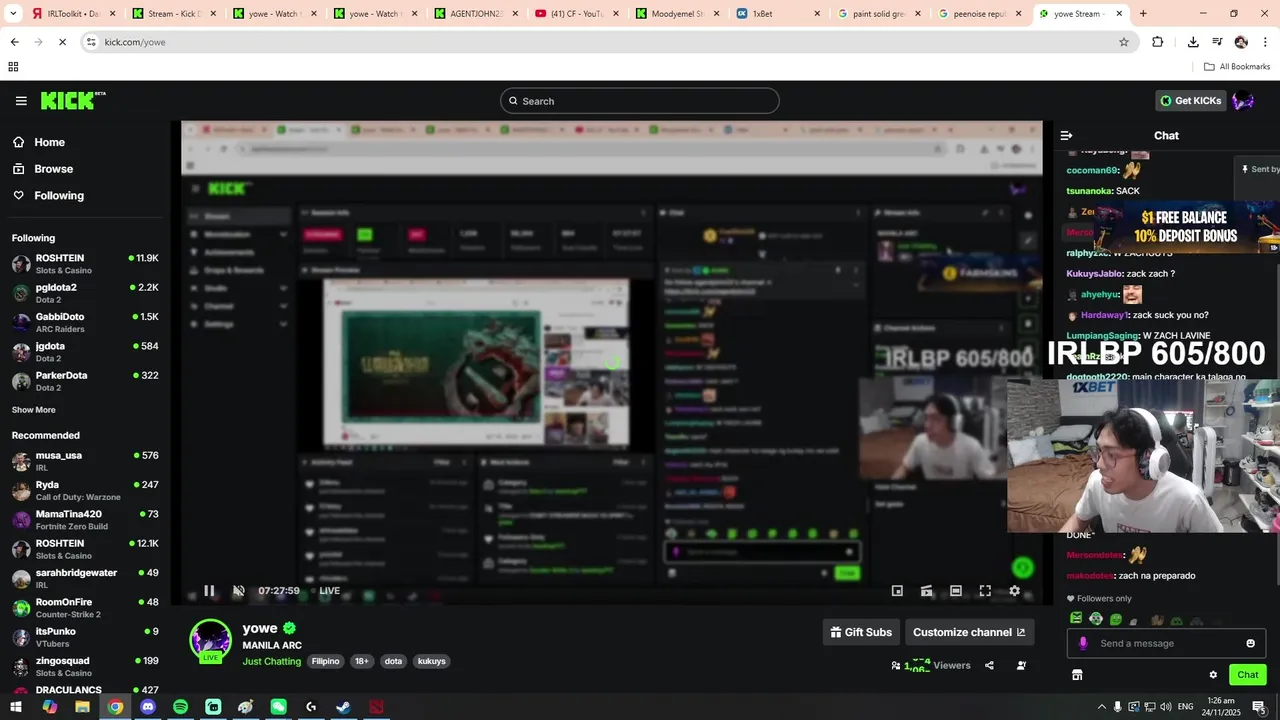This screenshot has height=720, width=1280.
Task: Click the Gift Subs button
Action: 861,632
